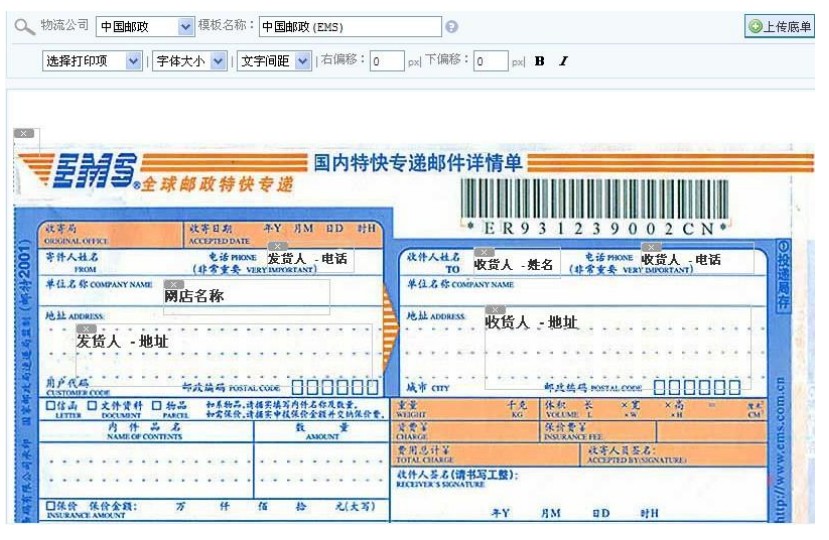Open the 选择打印项 dropdown
Viewport: 829px width, 540px height.
(92, 61)
